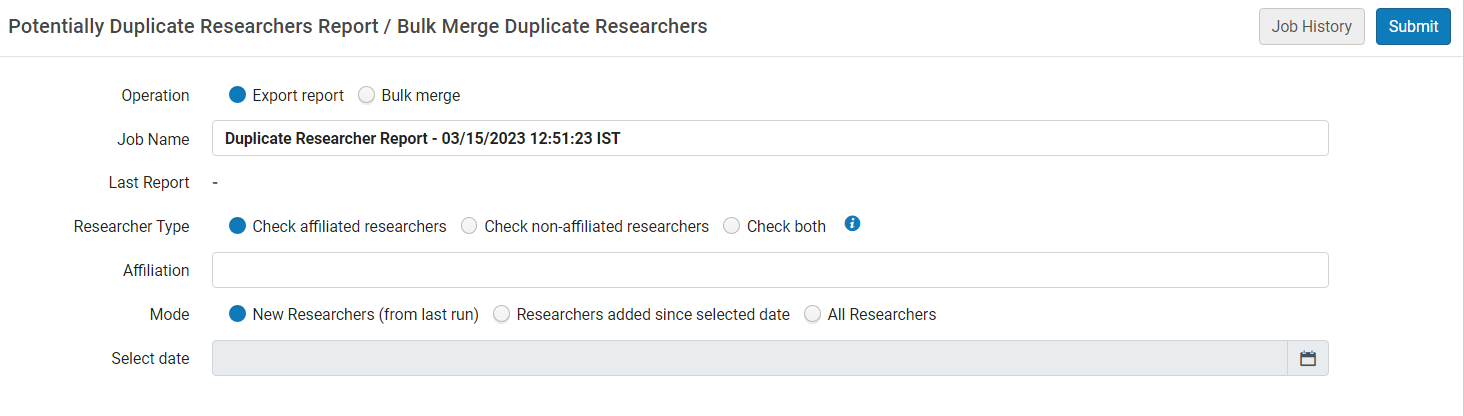This screenshot has height=416, width=1464.
Task: Pick New Researchers (from last run) mode
Action: coord(238,314)
